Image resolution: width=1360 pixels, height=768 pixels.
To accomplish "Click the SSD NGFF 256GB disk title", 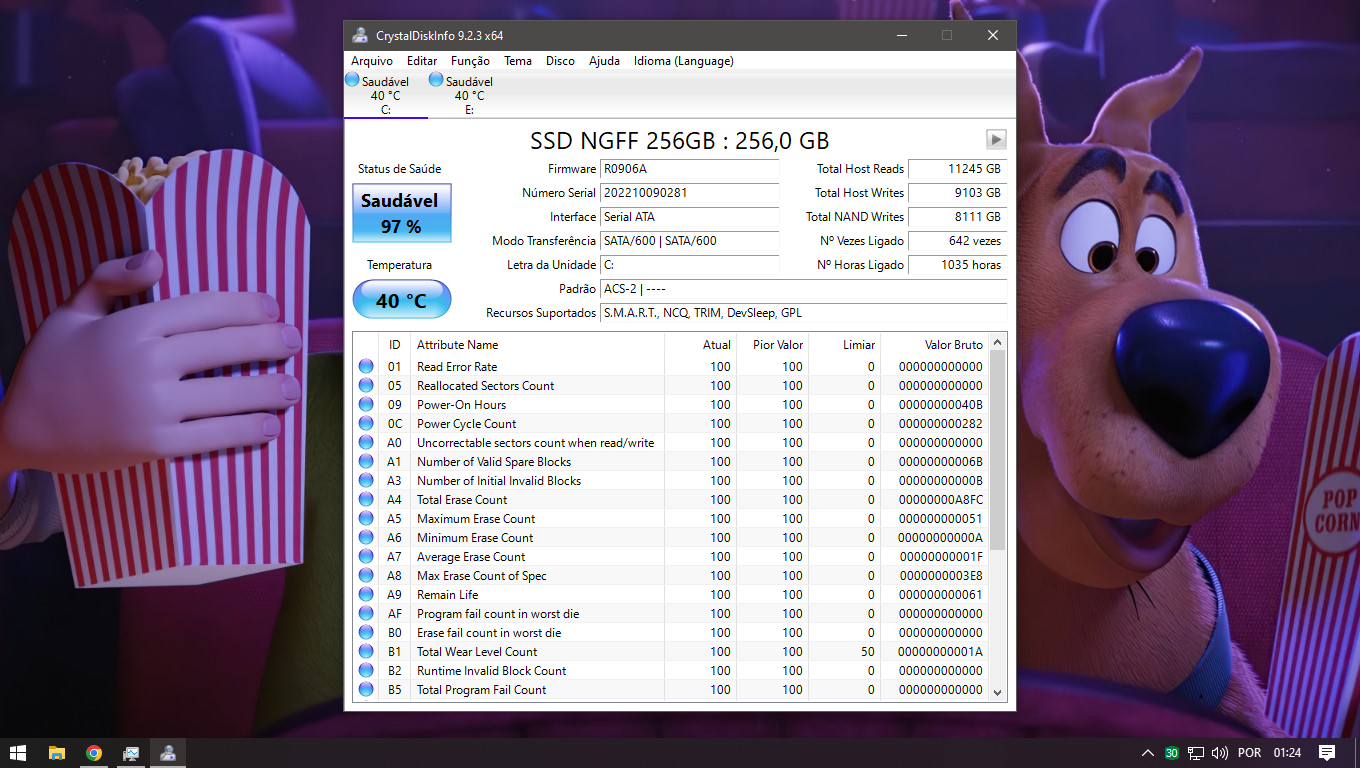I will 680,141.
